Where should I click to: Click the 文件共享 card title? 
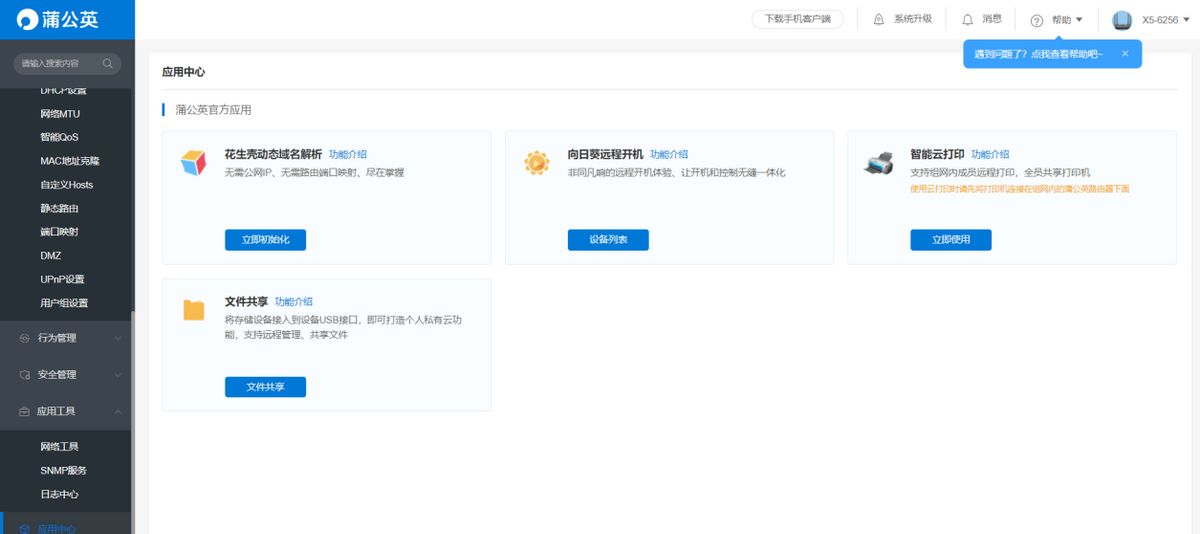246,302
